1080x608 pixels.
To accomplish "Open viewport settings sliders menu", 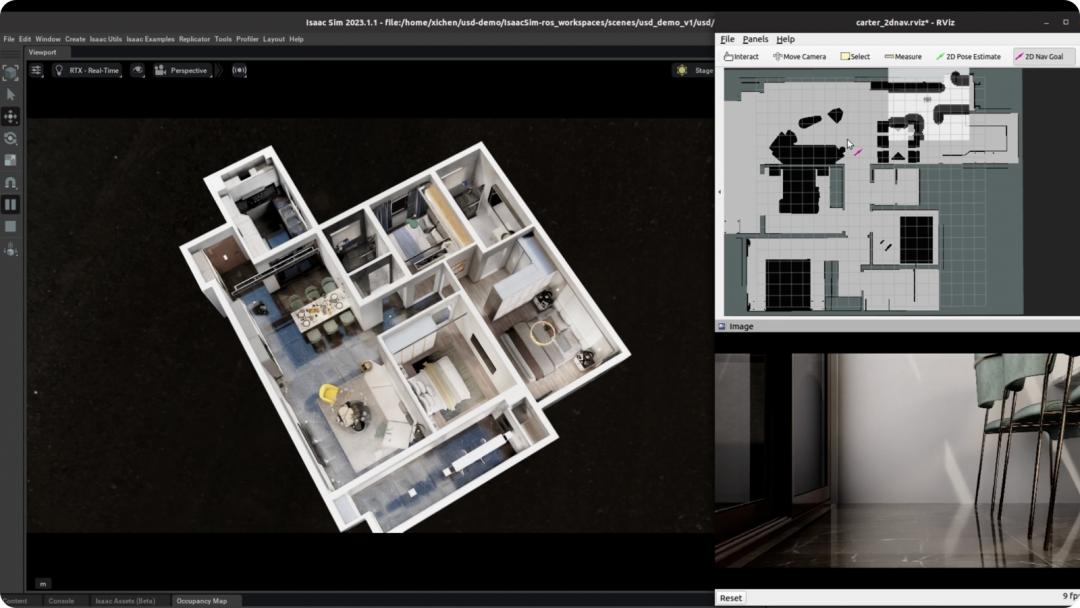I will 37,70.
